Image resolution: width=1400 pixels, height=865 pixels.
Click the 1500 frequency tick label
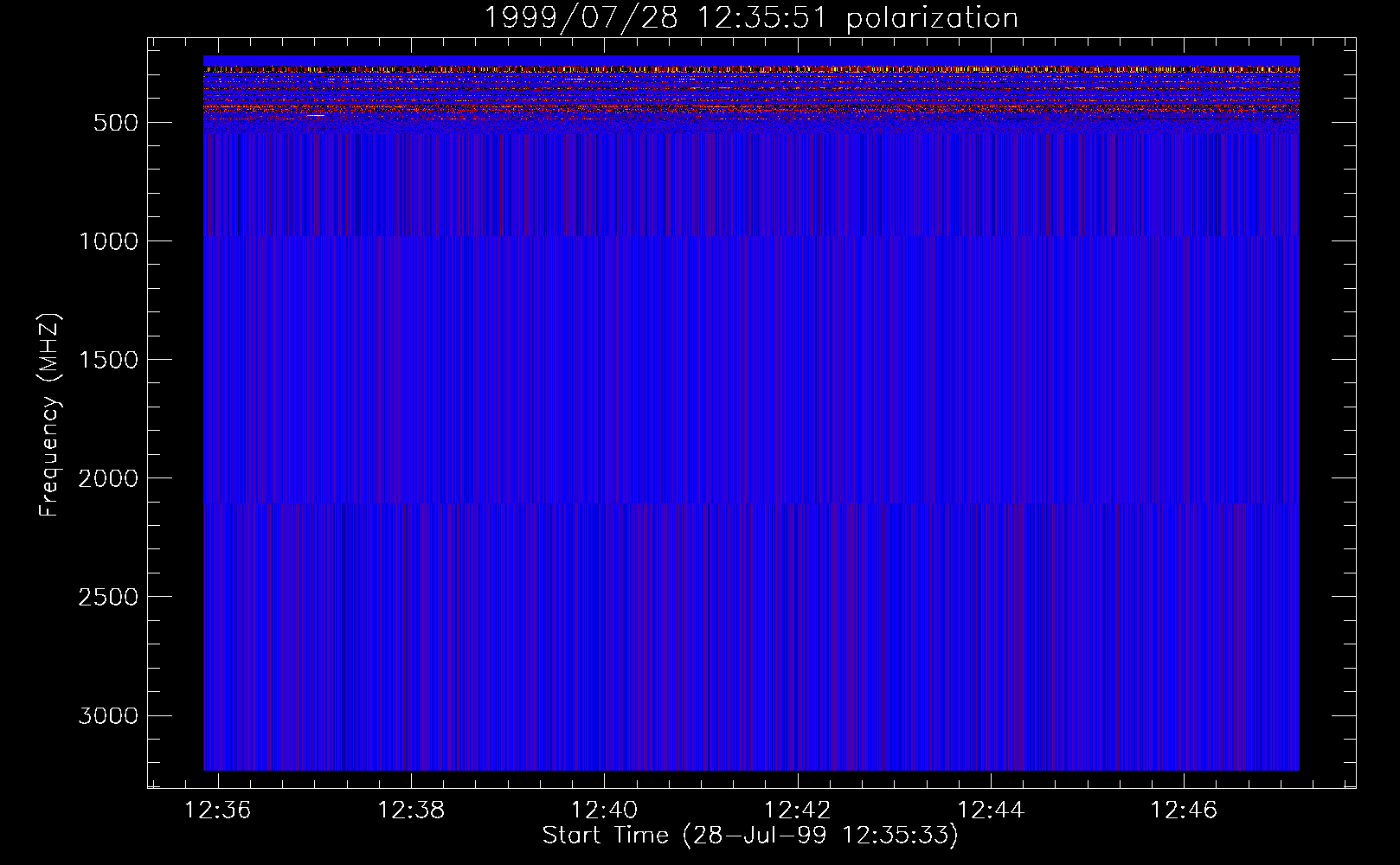pyautogui.click(x=108, y=360)
